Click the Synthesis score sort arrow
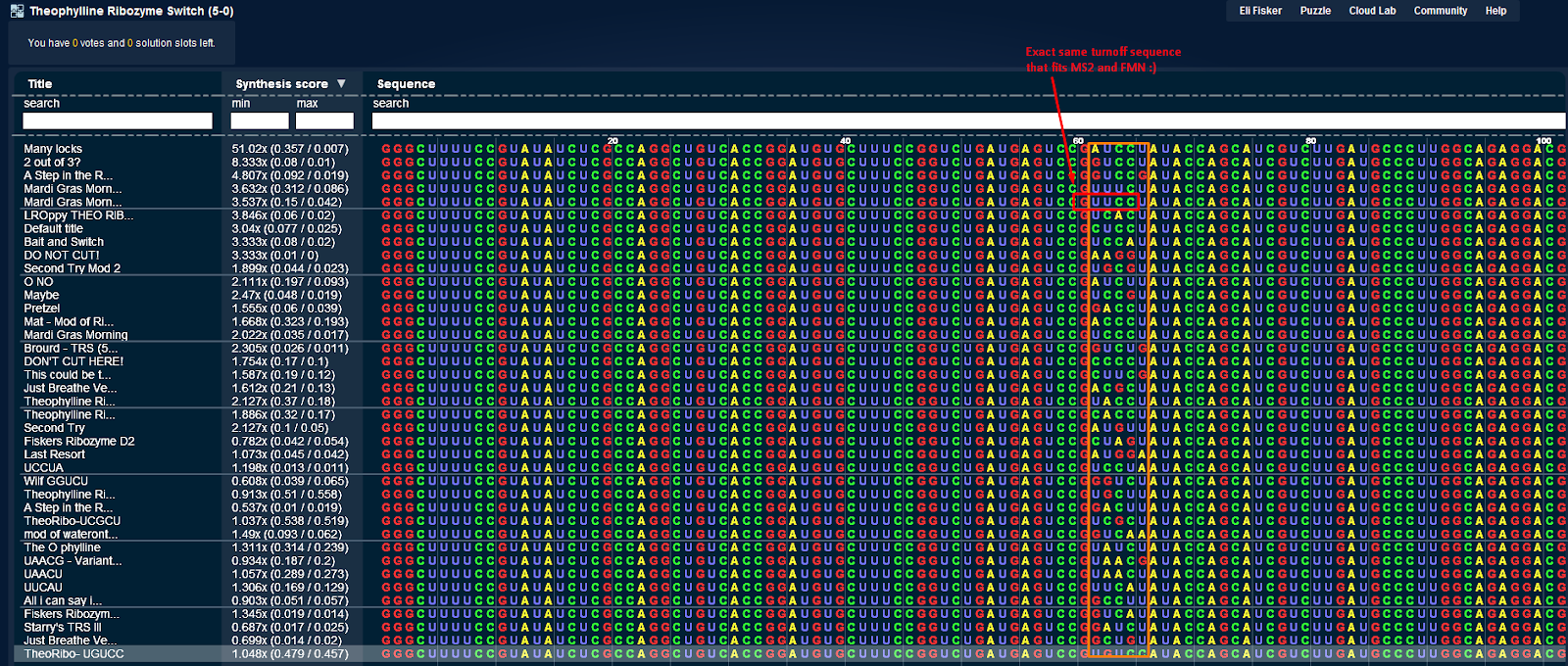1568x666 pixels. [341, 84]
